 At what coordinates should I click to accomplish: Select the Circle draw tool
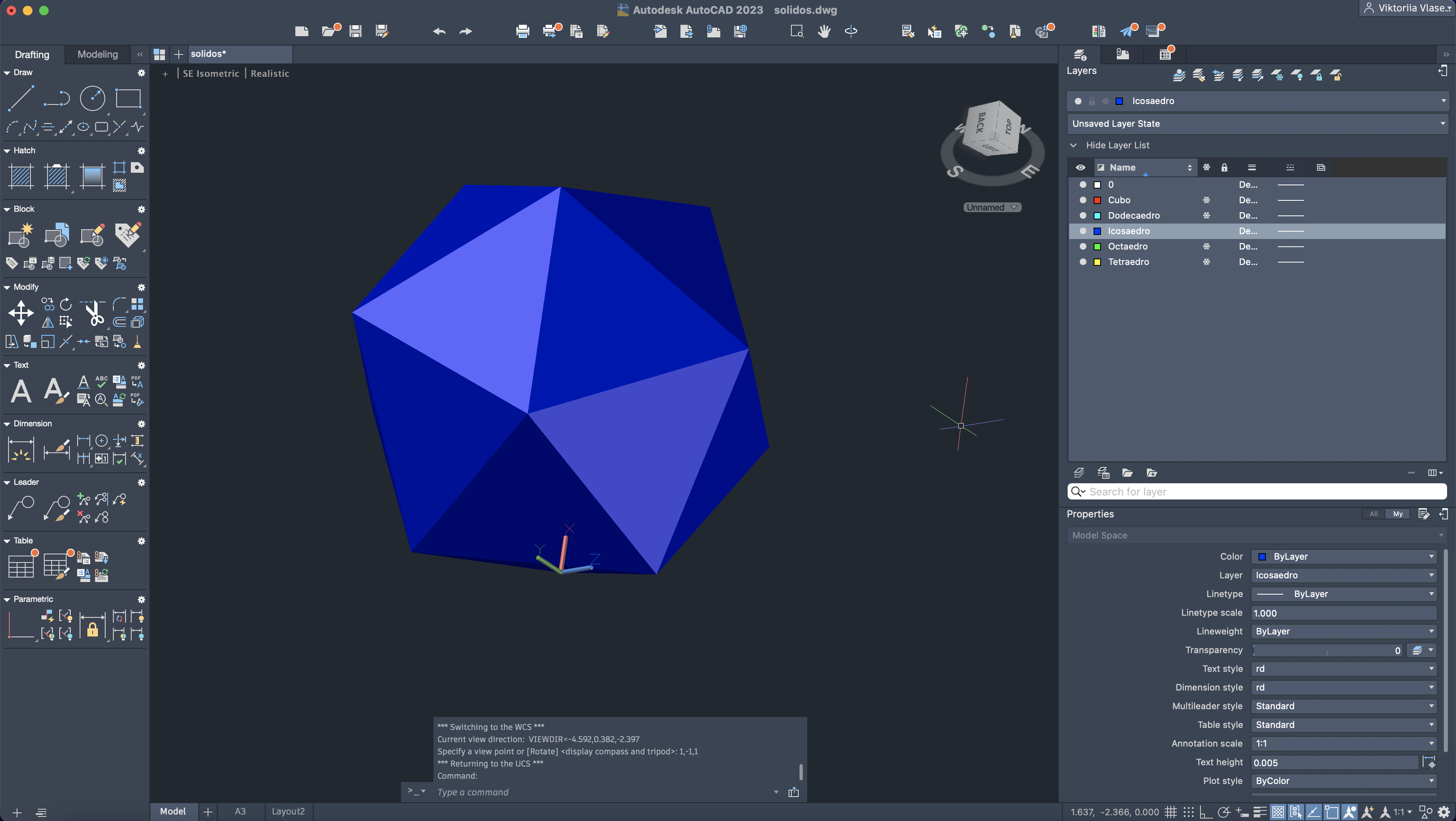92,98
